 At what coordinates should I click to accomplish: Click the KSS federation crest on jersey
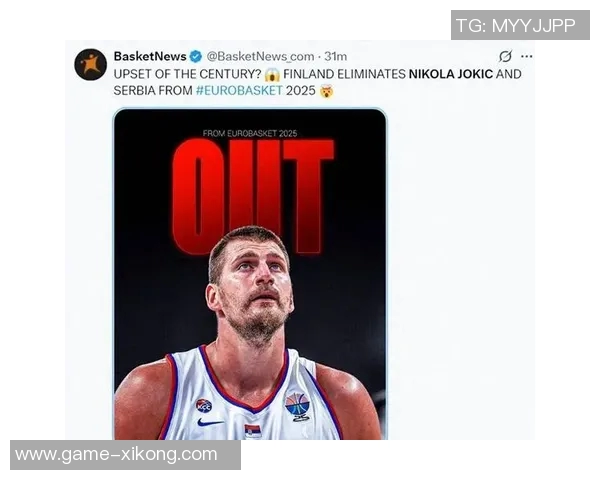point(204,405)
